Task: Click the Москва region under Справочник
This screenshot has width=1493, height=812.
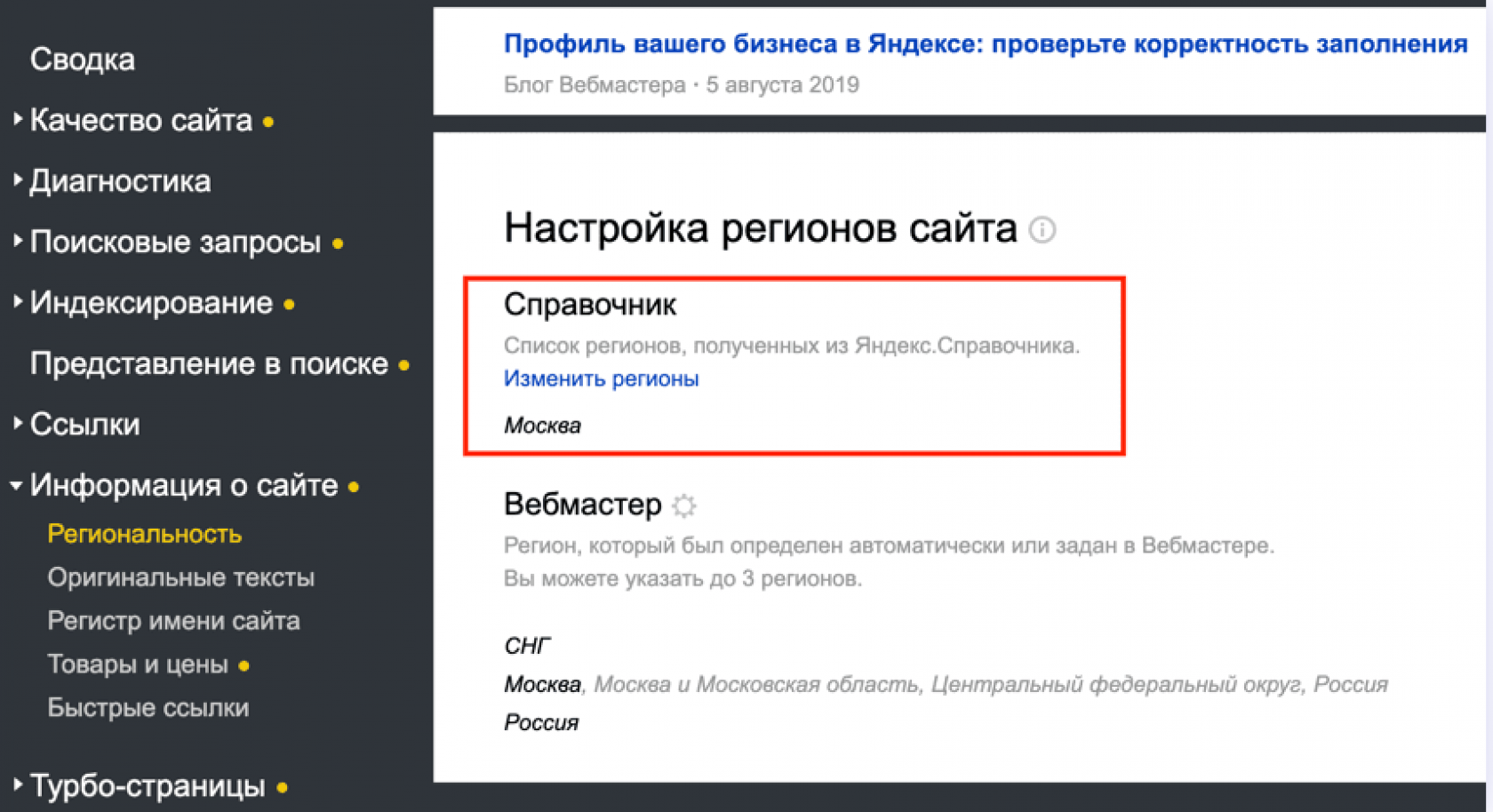Action: point(542,426)
